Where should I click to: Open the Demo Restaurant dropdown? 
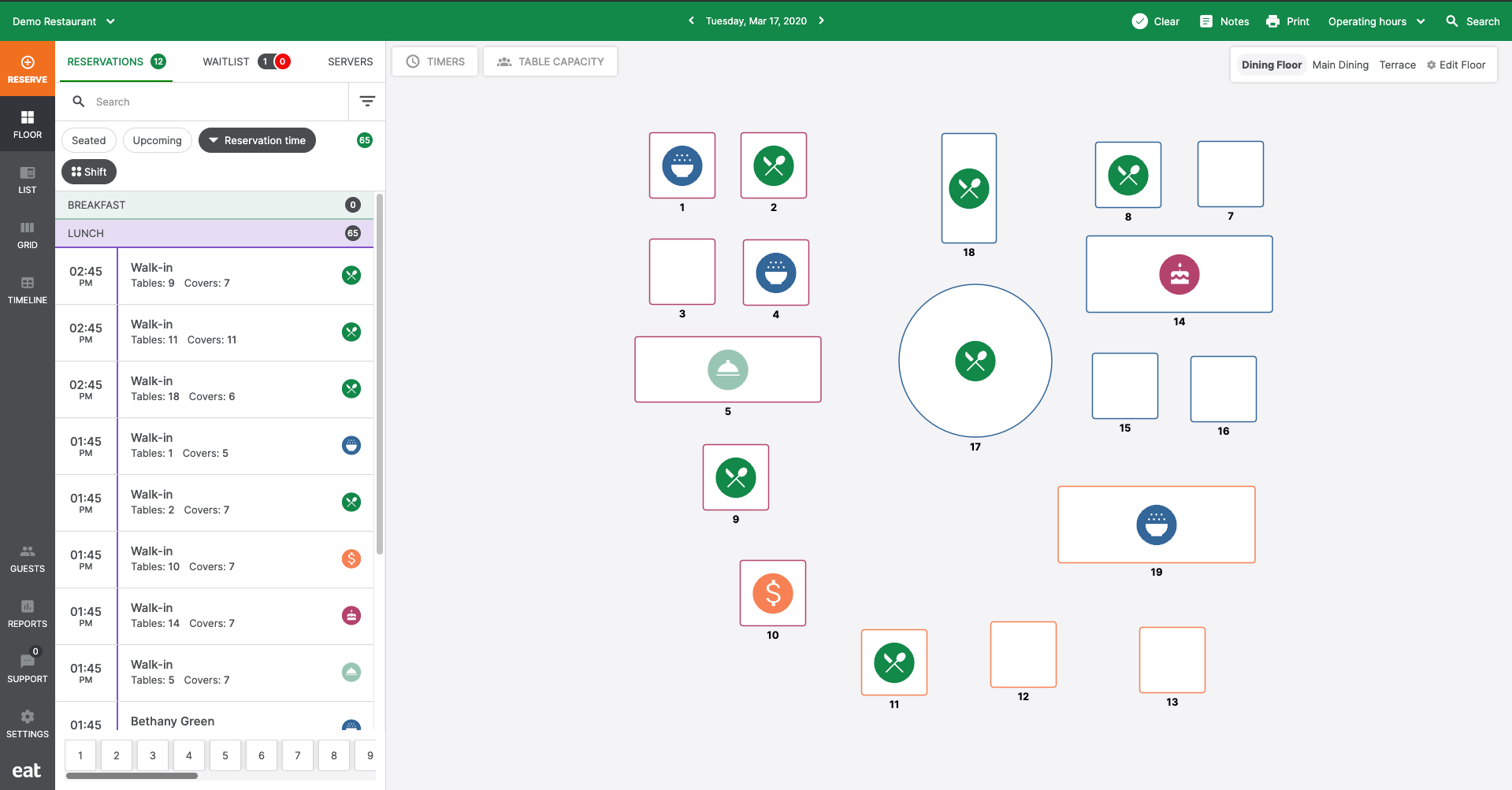[x=63, y=21]
